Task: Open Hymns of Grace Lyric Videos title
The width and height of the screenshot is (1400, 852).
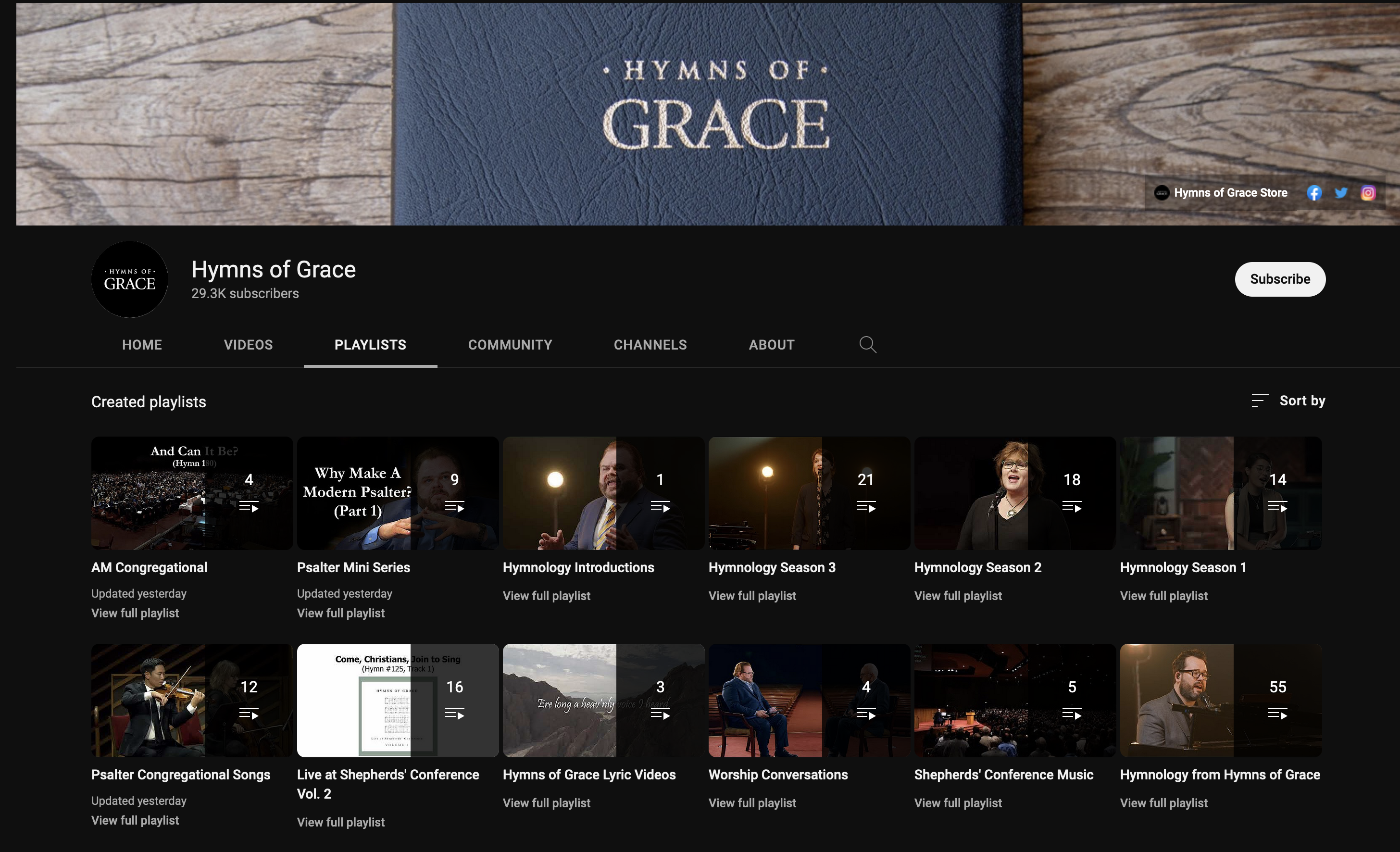Action: (589, 775)
